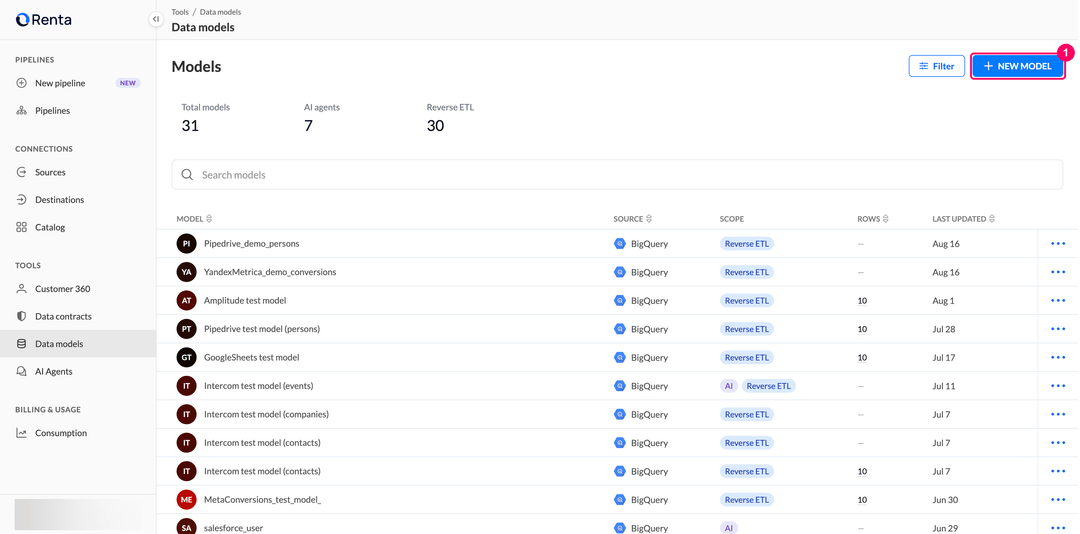Sort by ROWS column header

pyautogui.click(x=873, y=218)
